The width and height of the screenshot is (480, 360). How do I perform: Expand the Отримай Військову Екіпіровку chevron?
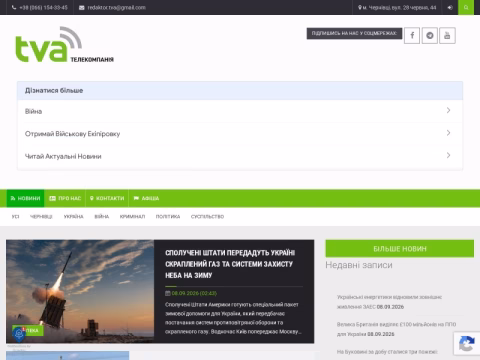448,133
